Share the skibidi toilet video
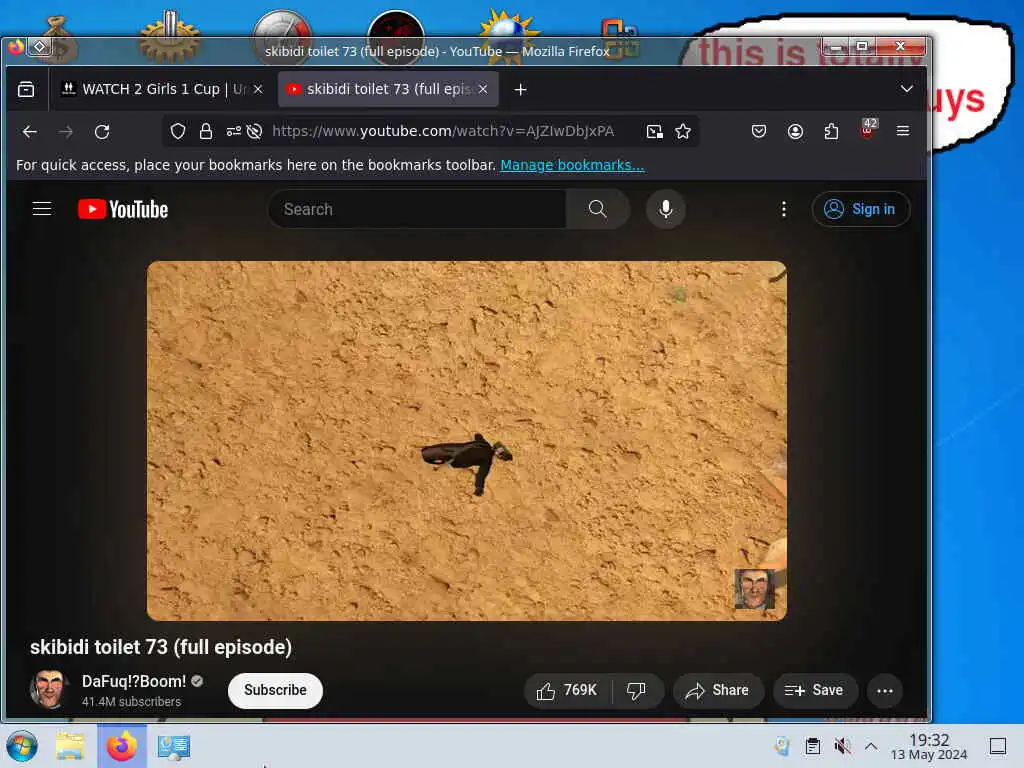Screen dimensions: 1024x768 (718, 690)
